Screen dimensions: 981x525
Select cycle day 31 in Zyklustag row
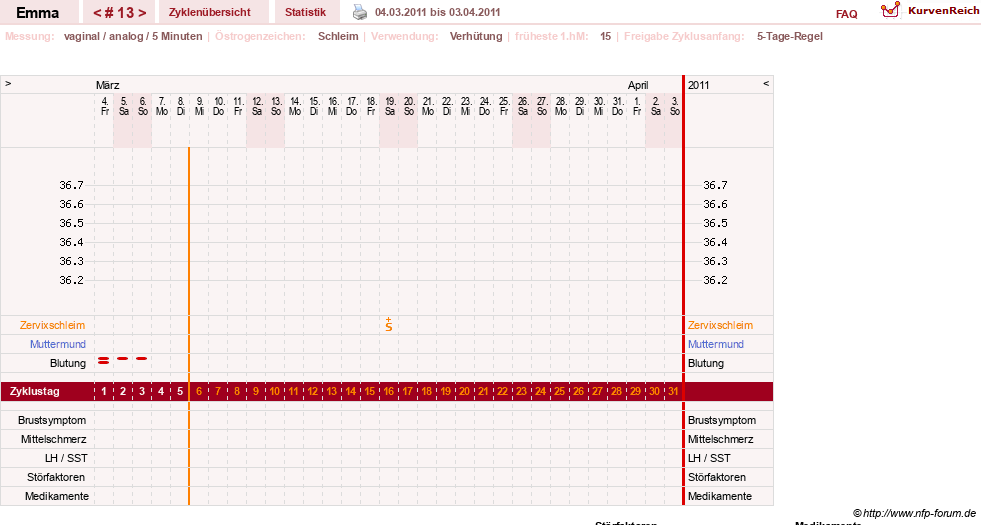click(673, 392)
